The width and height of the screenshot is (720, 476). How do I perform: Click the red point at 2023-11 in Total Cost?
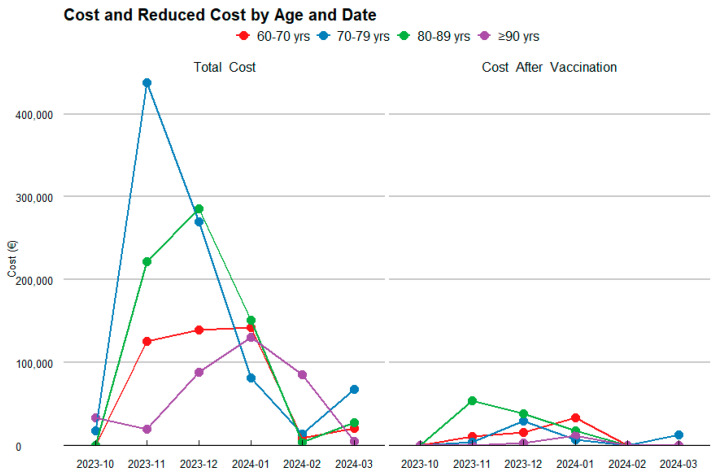(147, 342)
